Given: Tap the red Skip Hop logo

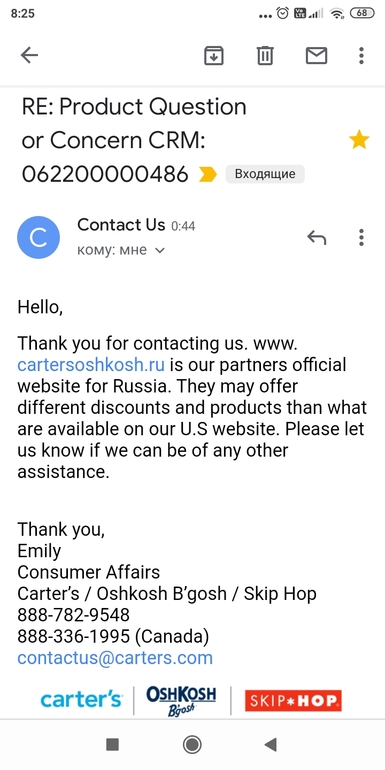Looking at the screenshot, I should [x=293, y=700].
